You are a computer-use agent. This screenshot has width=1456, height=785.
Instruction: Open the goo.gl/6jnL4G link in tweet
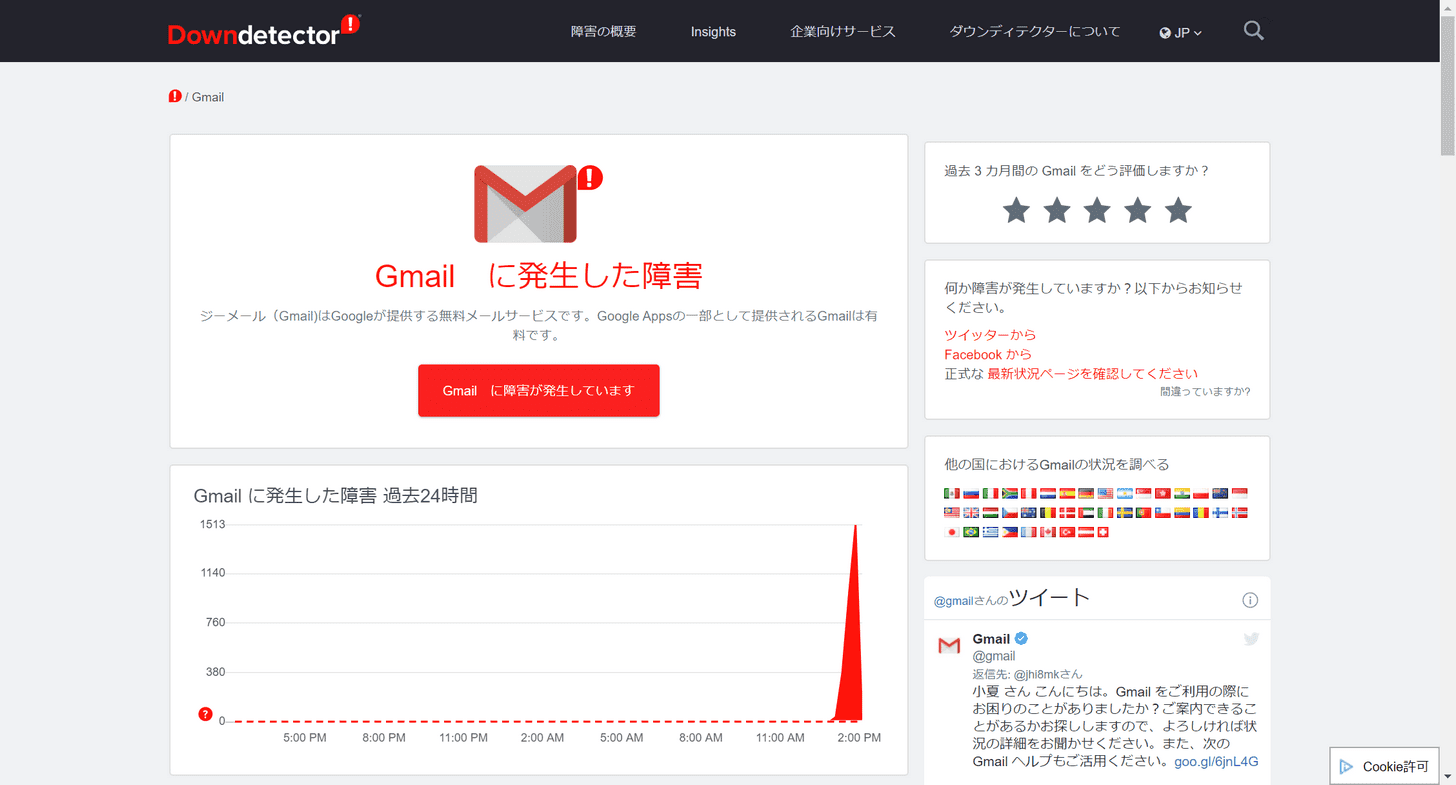[1216, 761]
